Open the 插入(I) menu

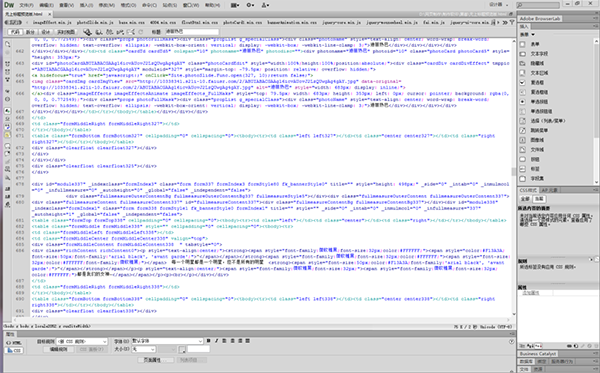[86, 5]
